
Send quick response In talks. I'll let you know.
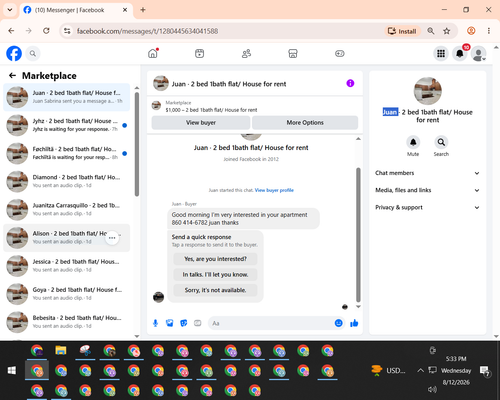[x=215, y=275]
